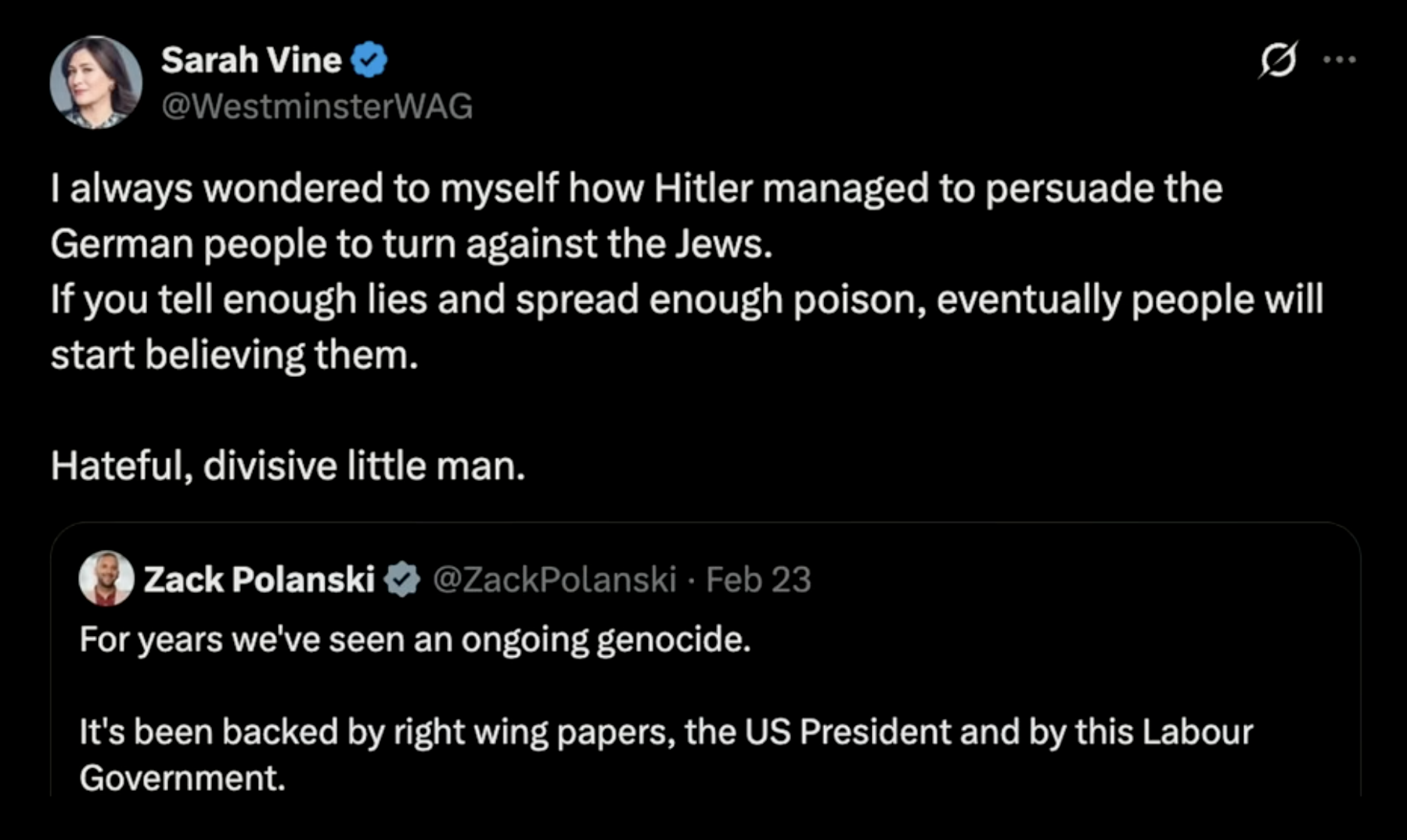
Task: Open the Sarah Vine display name link
Action: point(251,60)
